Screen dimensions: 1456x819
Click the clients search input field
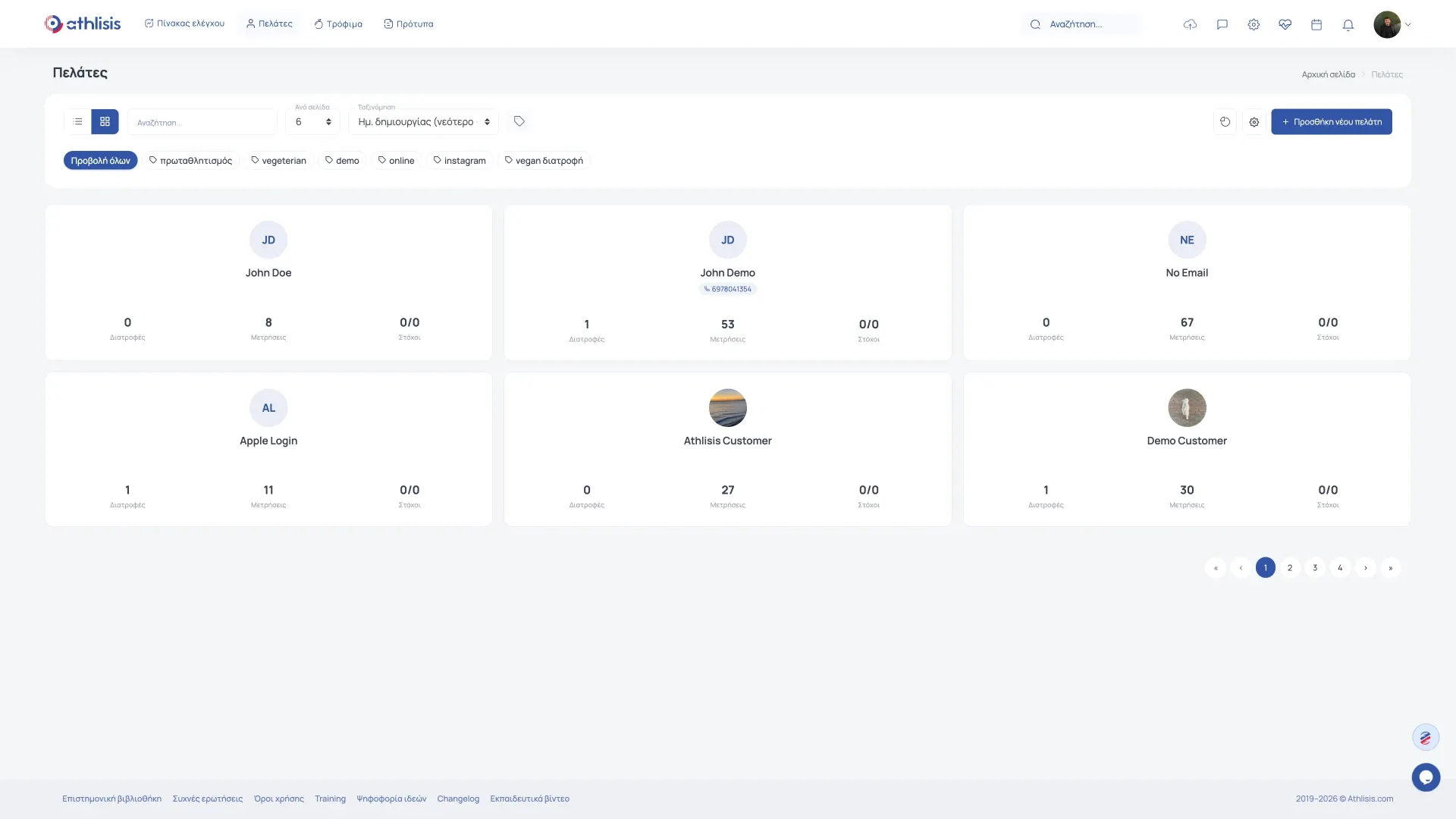pos(202,122)
